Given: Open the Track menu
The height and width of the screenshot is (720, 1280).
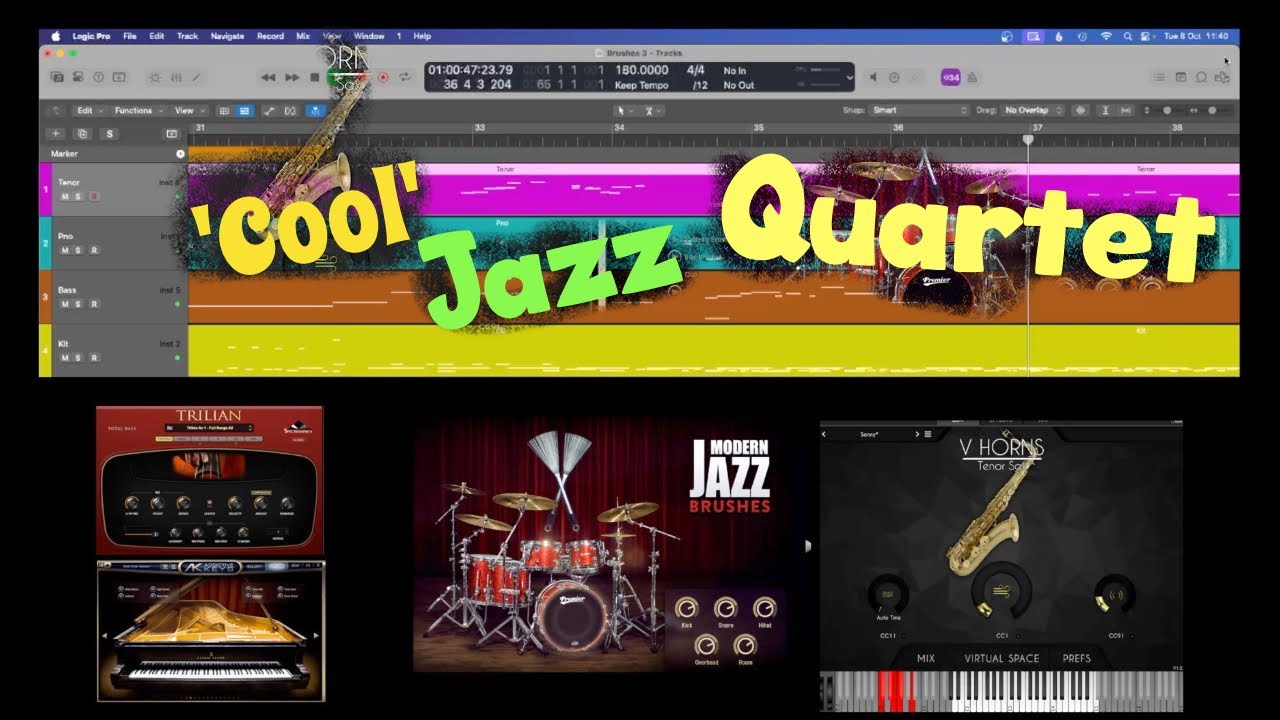Looking at the screenshot, I should (x=187, y=36).
